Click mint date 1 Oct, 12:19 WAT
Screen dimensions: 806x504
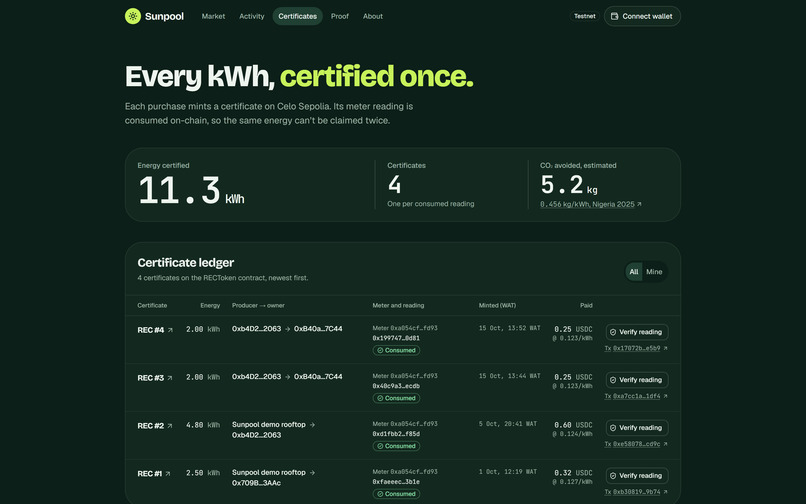[x=508, y=472]
